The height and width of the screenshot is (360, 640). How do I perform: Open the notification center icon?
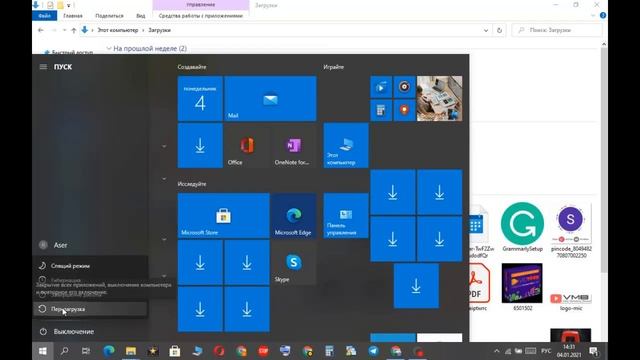pos(594,351)
